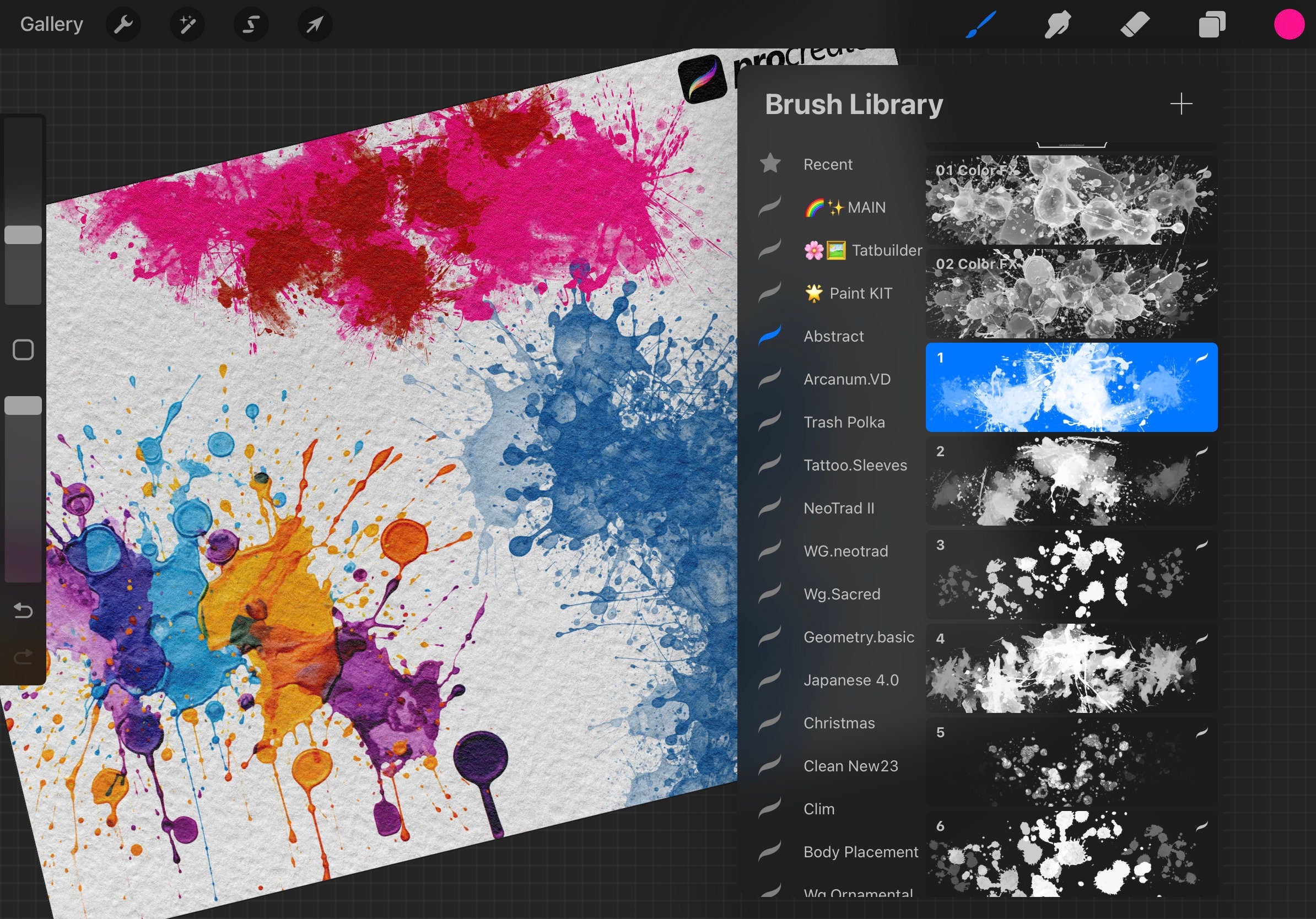Screen dimensions: 1316x919
Task: Return to the Gallery
Action: point(51,24)
